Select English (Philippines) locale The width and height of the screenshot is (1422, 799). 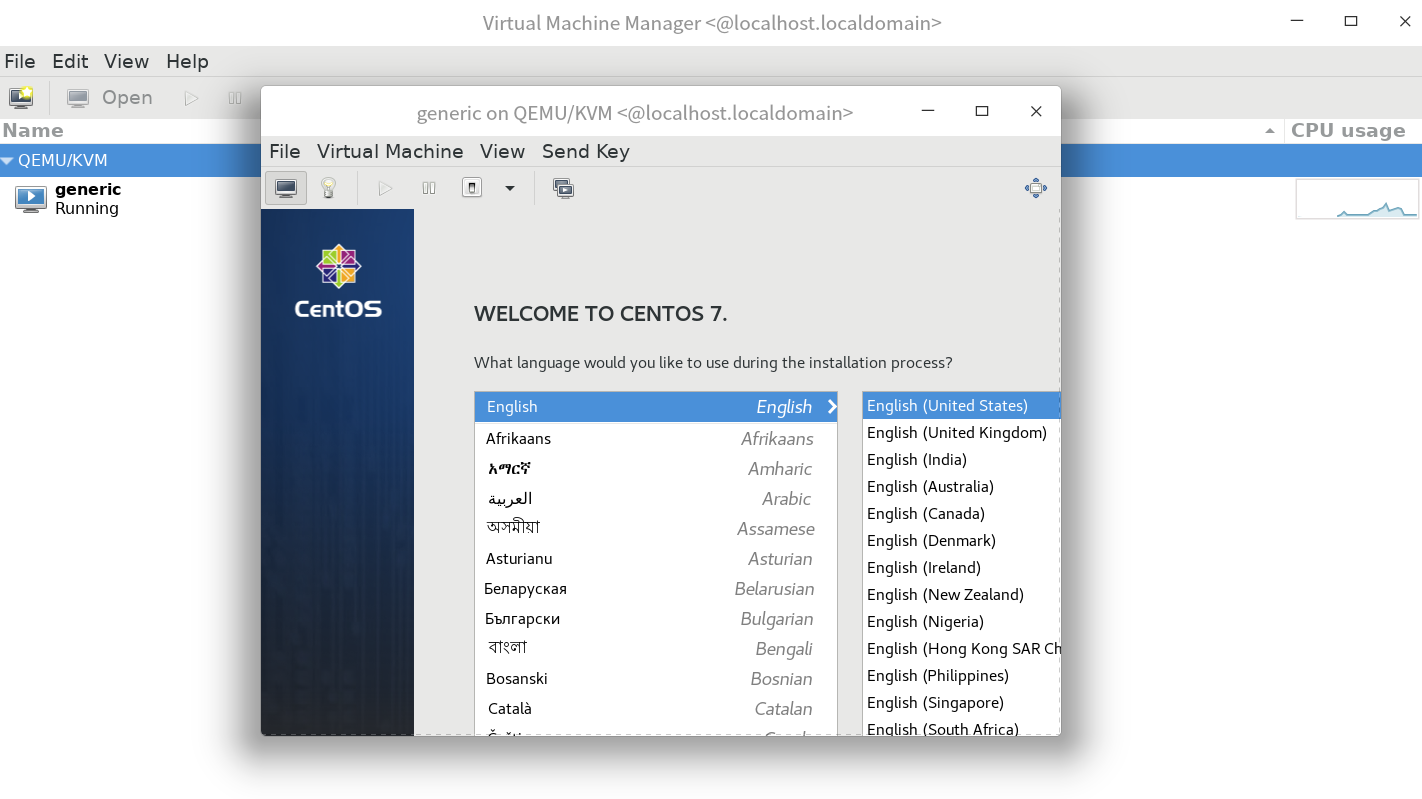coord(961,676)
